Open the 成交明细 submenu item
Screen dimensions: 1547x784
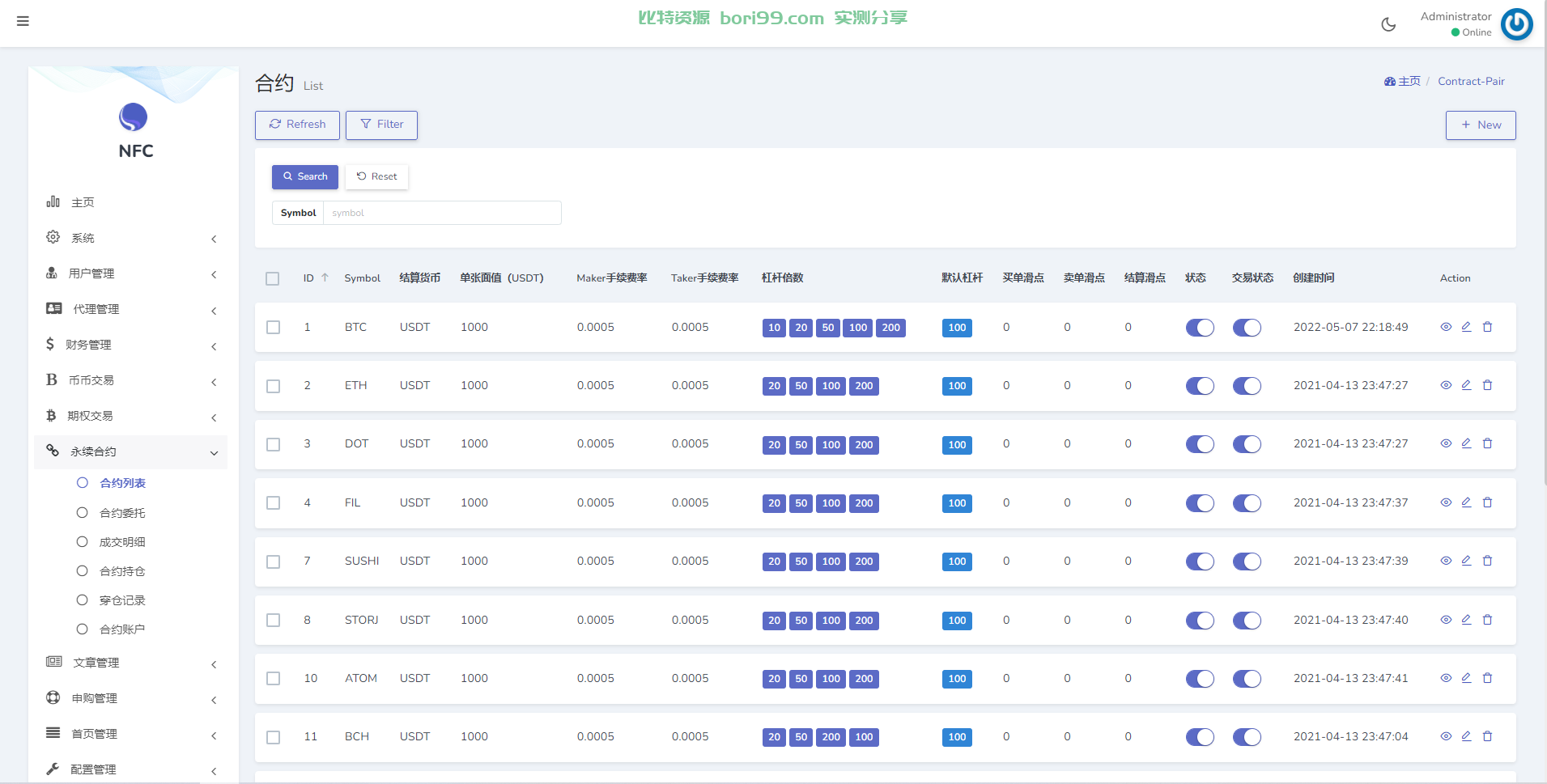tap(122, 542)
